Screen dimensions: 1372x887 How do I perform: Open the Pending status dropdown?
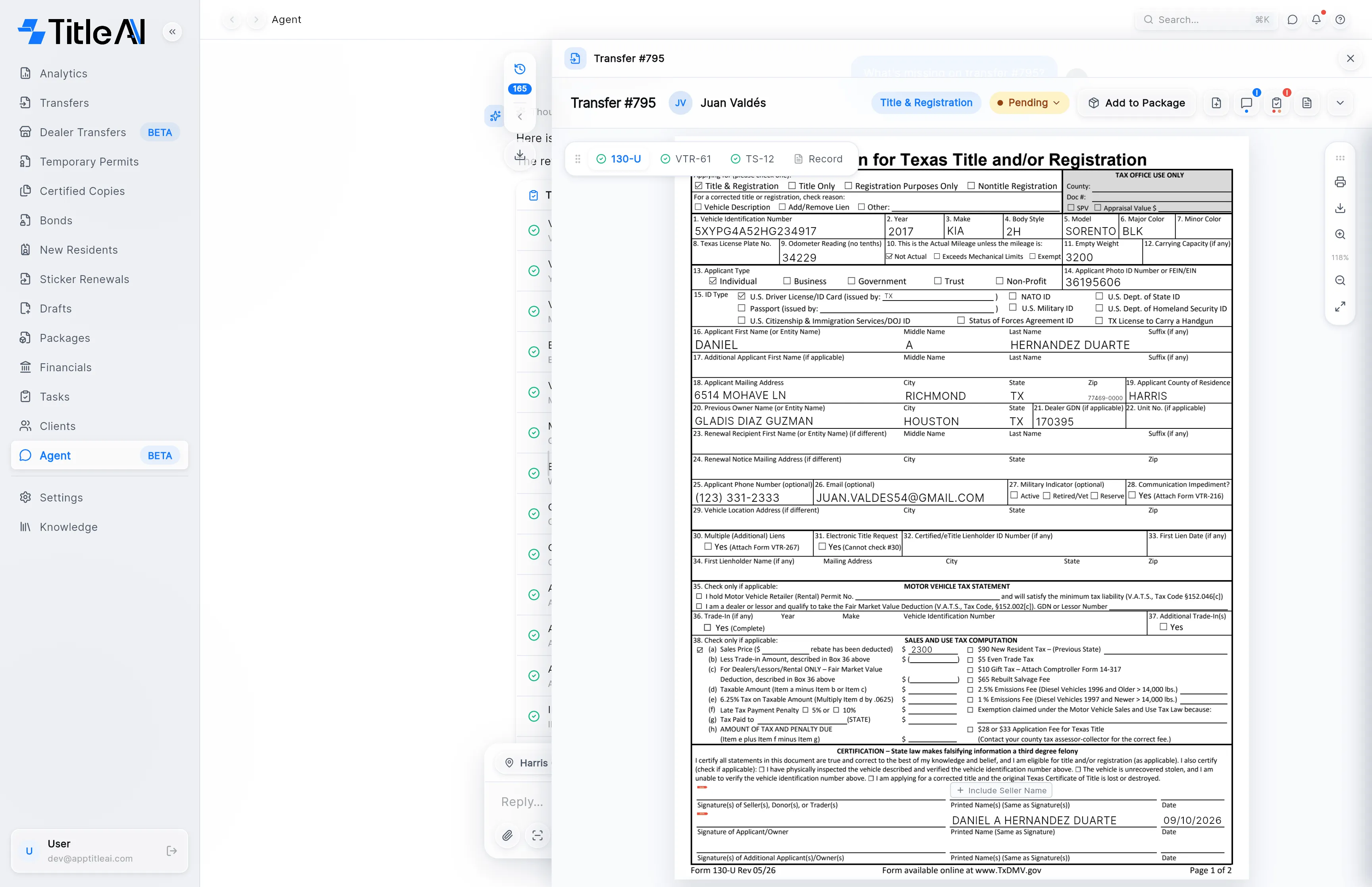click(1028, 102)
